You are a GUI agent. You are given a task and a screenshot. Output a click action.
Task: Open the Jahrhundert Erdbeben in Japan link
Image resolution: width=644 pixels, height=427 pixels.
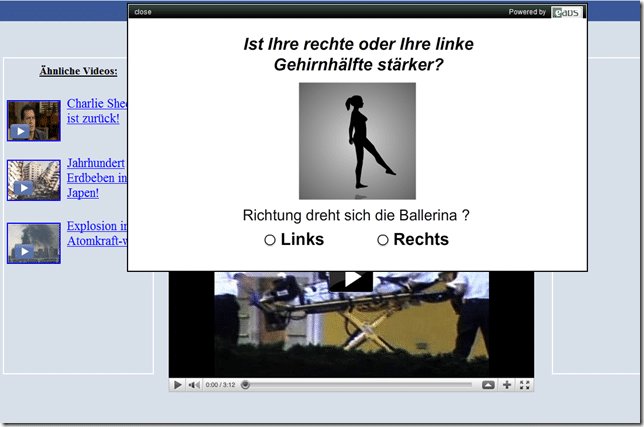(97, 178)
